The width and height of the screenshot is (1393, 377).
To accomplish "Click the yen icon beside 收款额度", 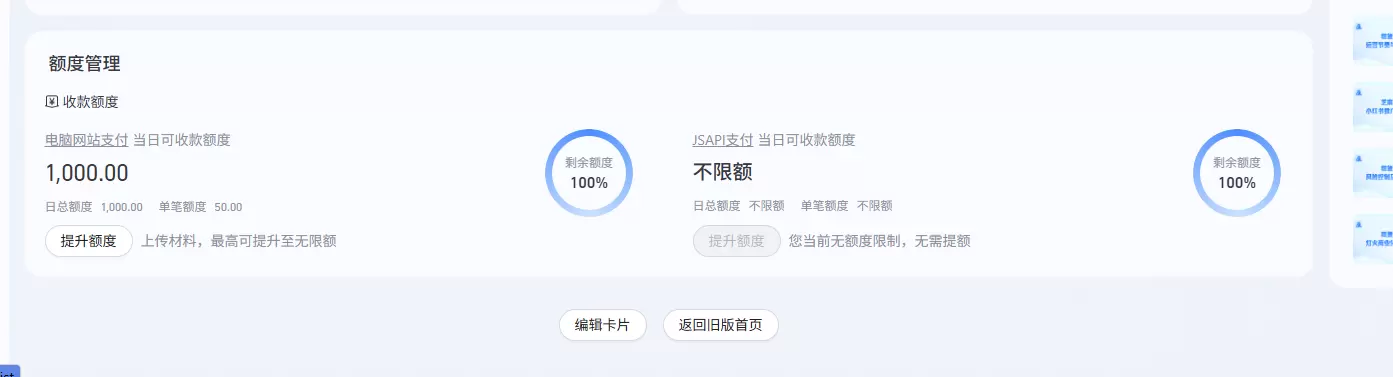I will point(52,101).
